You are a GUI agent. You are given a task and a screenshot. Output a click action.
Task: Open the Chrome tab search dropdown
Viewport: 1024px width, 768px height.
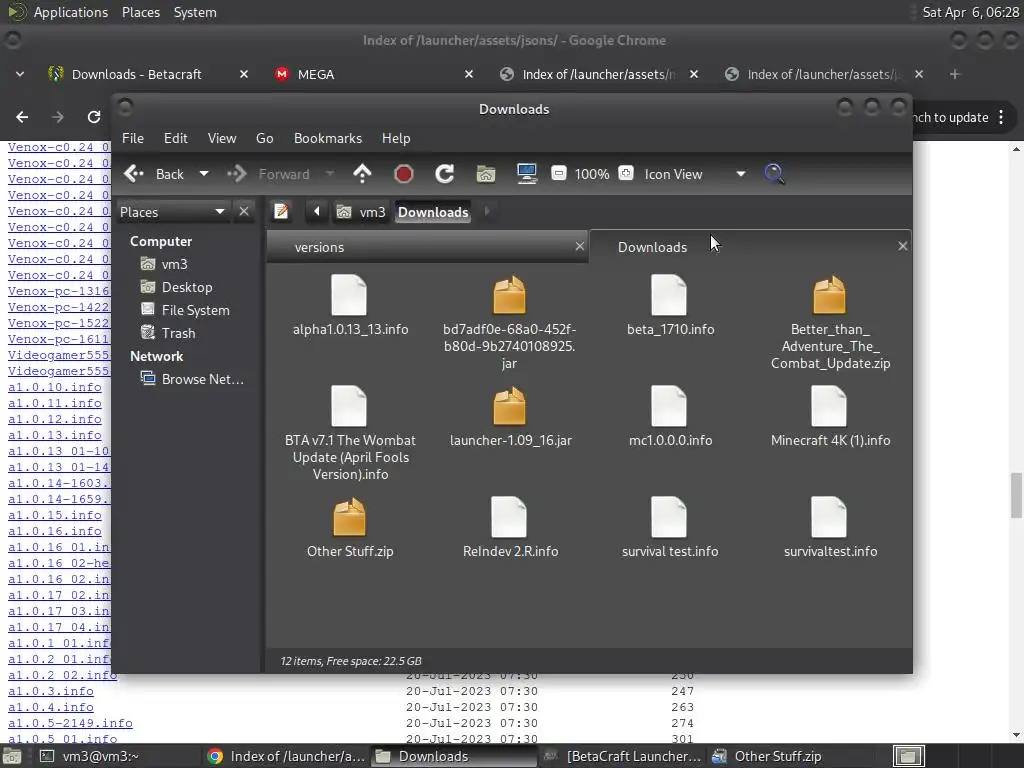coord(20,74)
